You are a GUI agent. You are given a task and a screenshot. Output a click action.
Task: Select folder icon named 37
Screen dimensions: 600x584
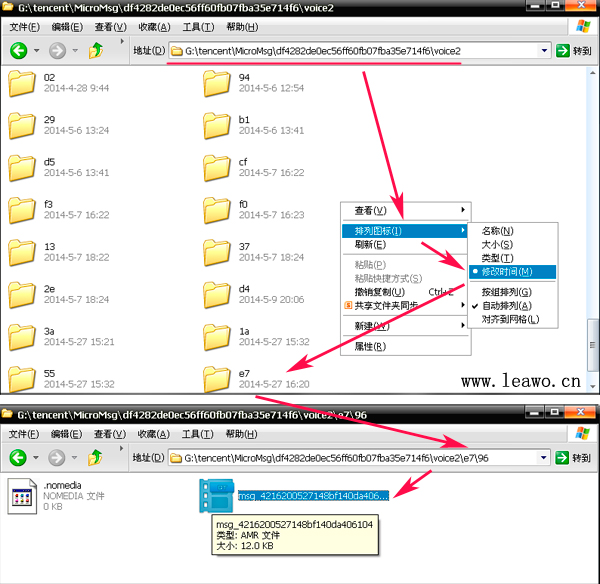point(217,252)
